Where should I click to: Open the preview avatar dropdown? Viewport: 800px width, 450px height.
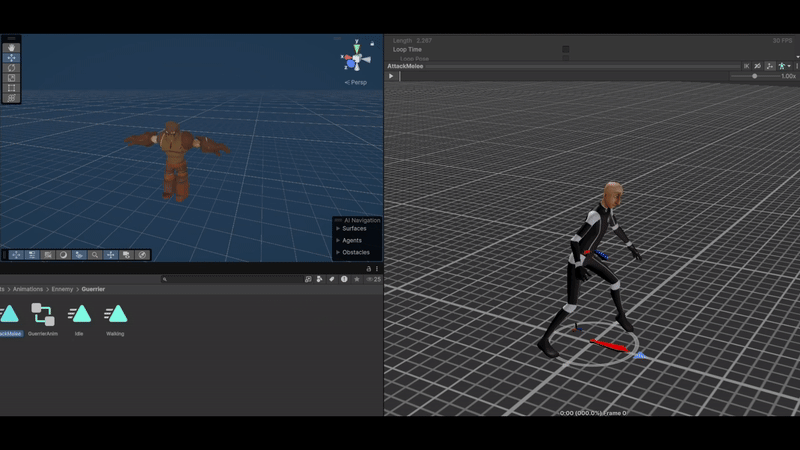tap(784, 66)
